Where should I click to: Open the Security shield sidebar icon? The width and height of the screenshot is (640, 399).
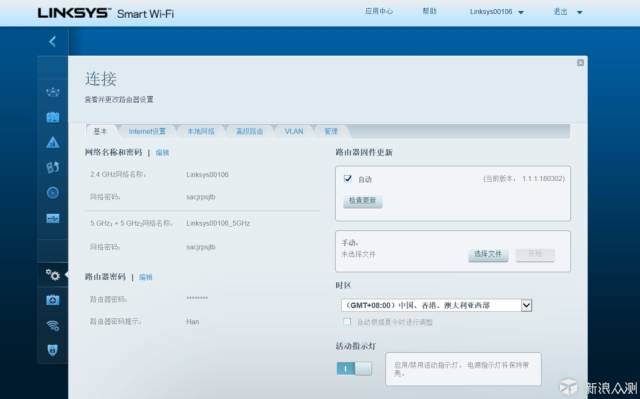[53, 350]
